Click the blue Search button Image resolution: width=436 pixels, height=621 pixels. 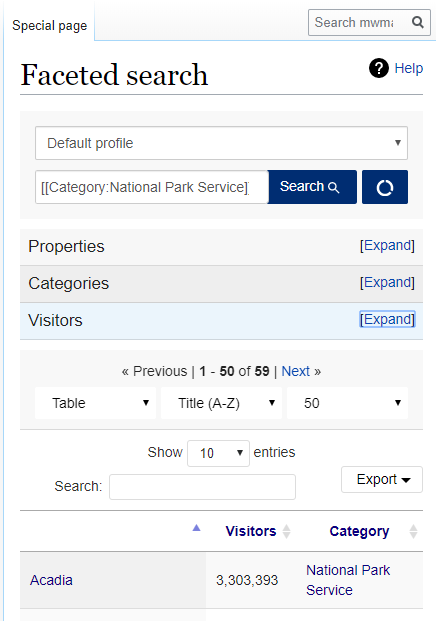click(x=312, y=187)
